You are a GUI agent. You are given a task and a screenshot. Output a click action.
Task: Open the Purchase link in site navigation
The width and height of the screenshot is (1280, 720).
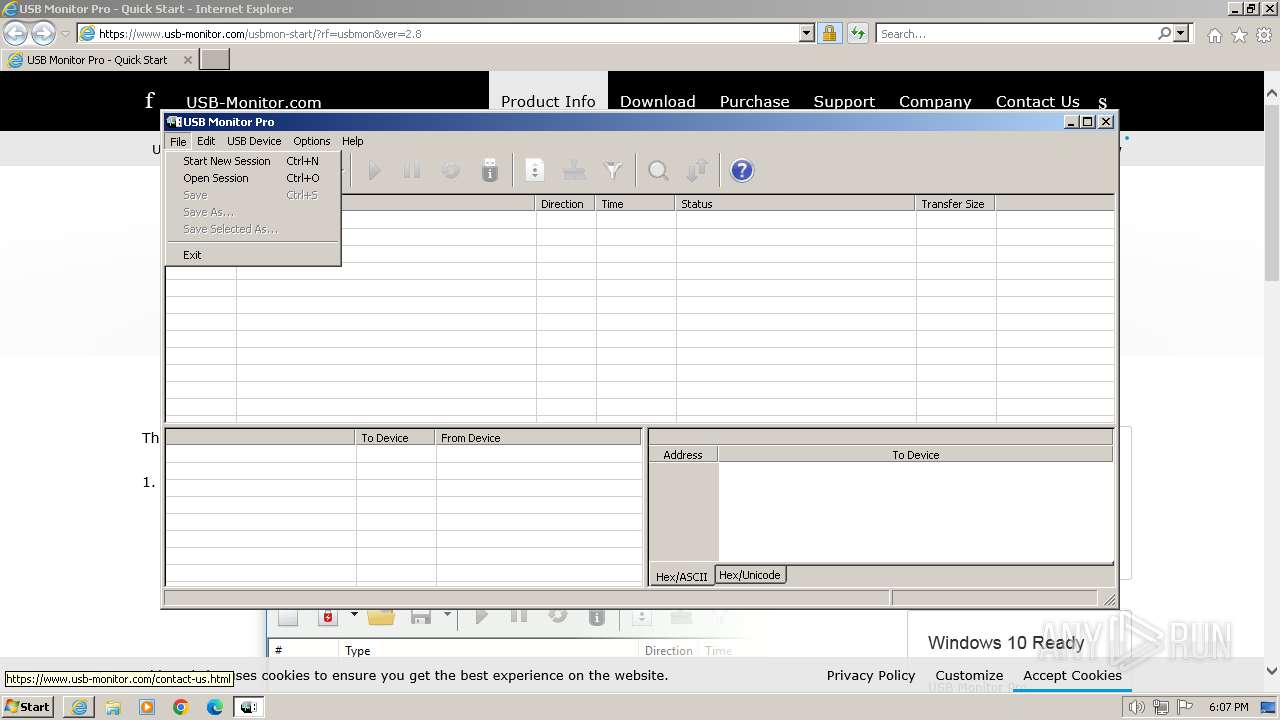pos(755,101)
